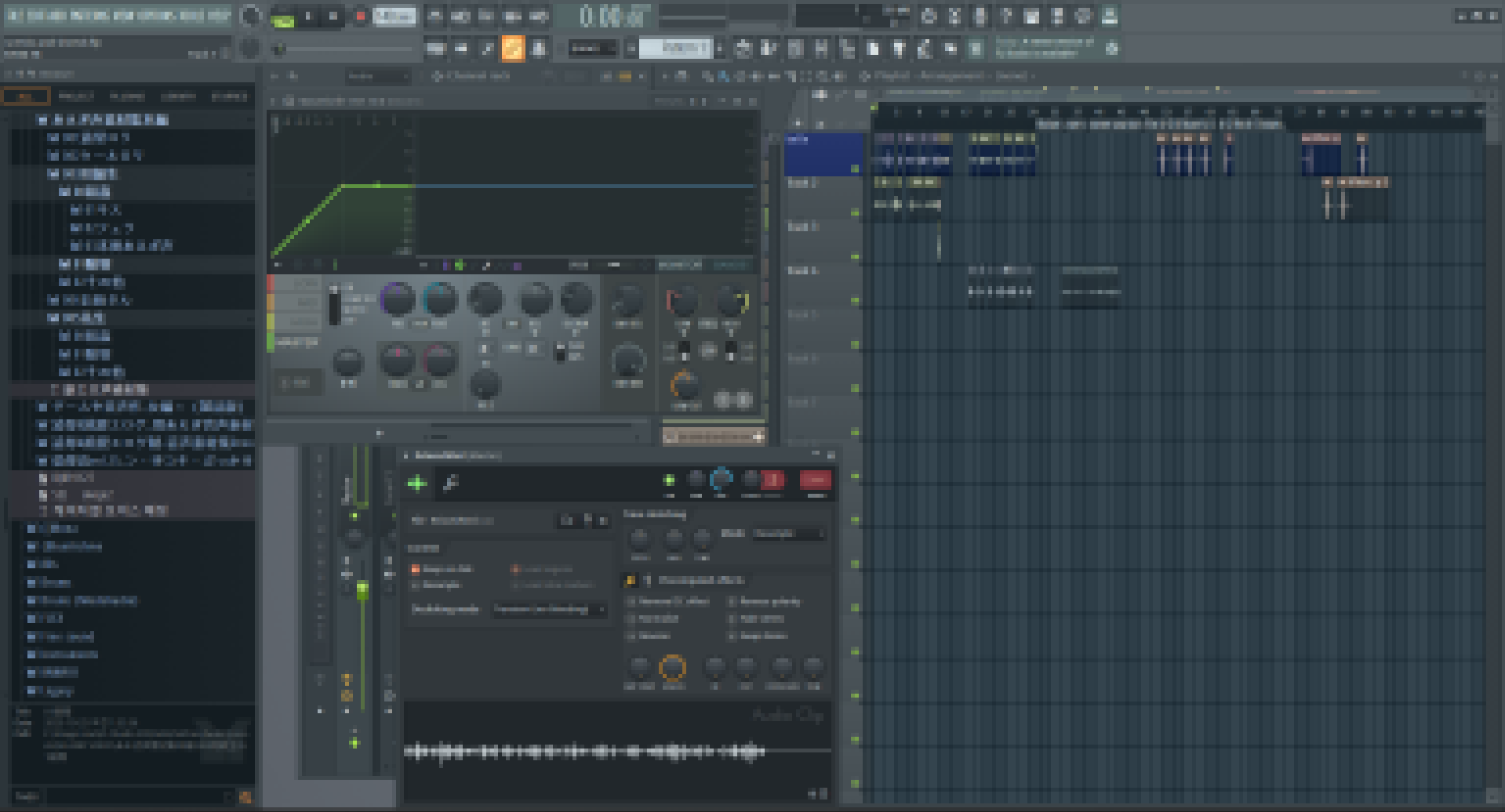Open the PATTERNS menu
The width and height of the screenshot is (1505, 812).
pos(89,16)
